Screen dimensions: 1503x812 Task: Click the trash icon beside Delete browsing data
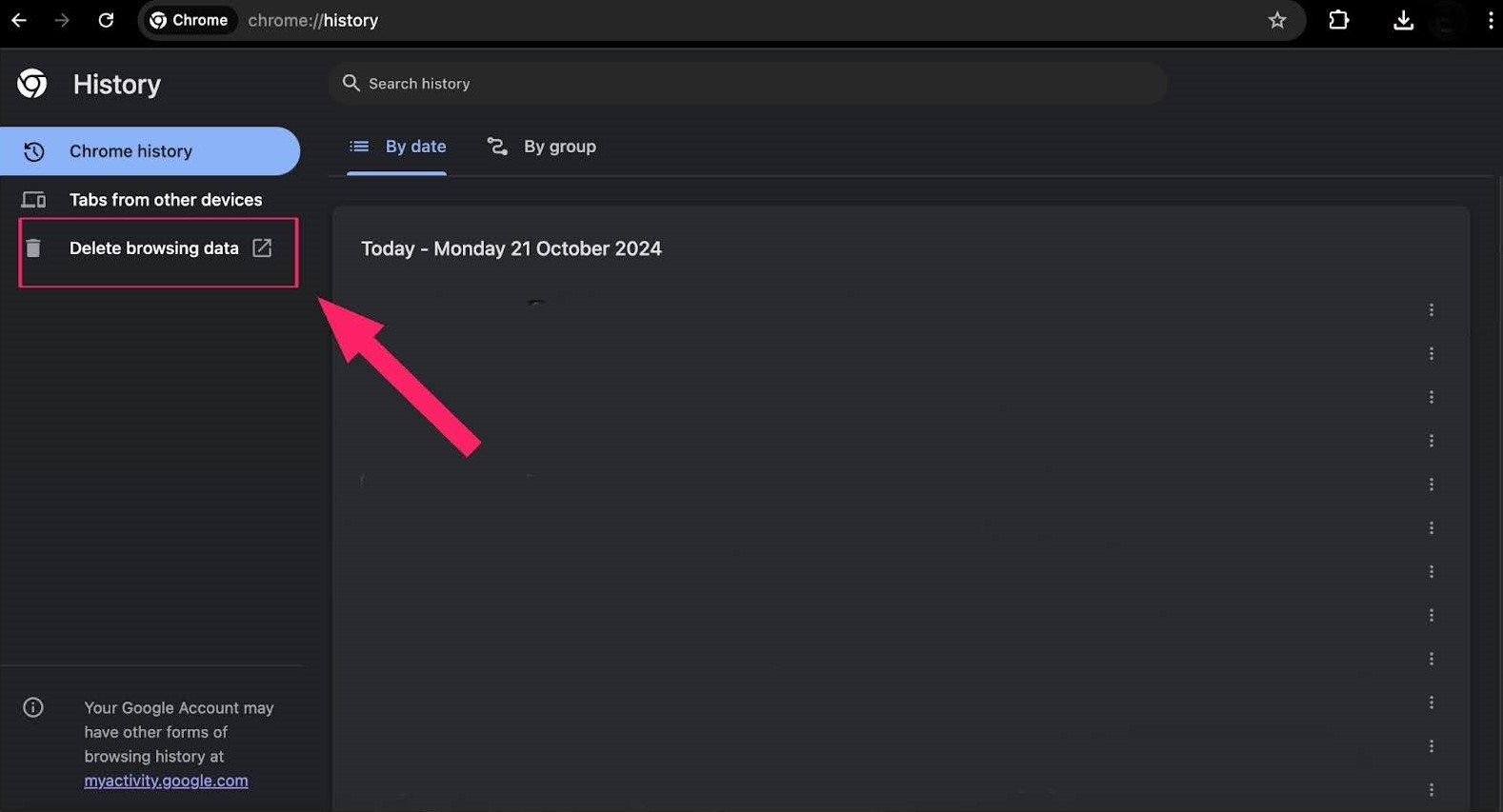[33, 248]
